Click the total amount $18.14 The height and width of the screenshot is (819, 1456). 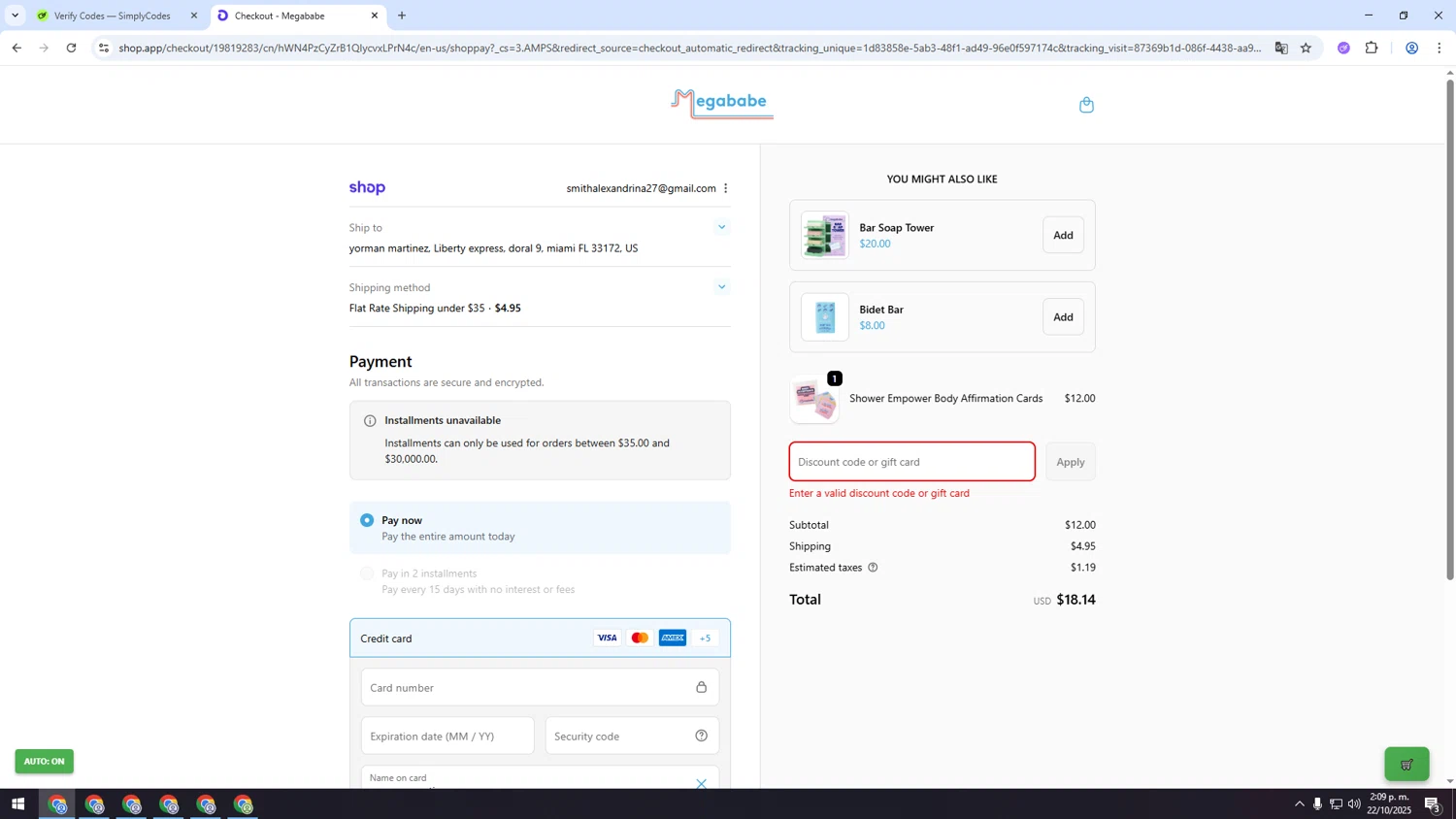(1075, 600)
